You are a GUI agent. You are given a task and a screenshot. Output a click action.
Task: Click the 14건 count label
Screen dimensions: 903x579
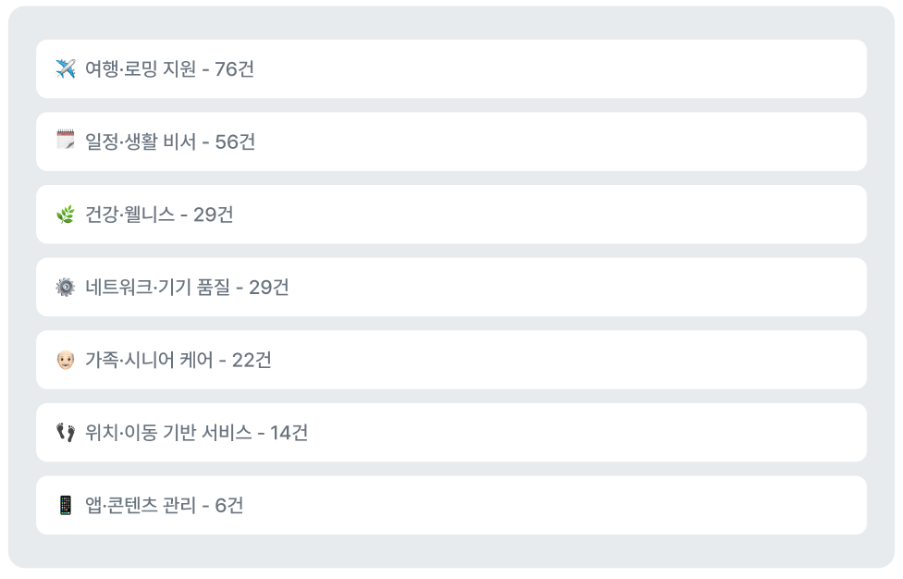[289, 433]
